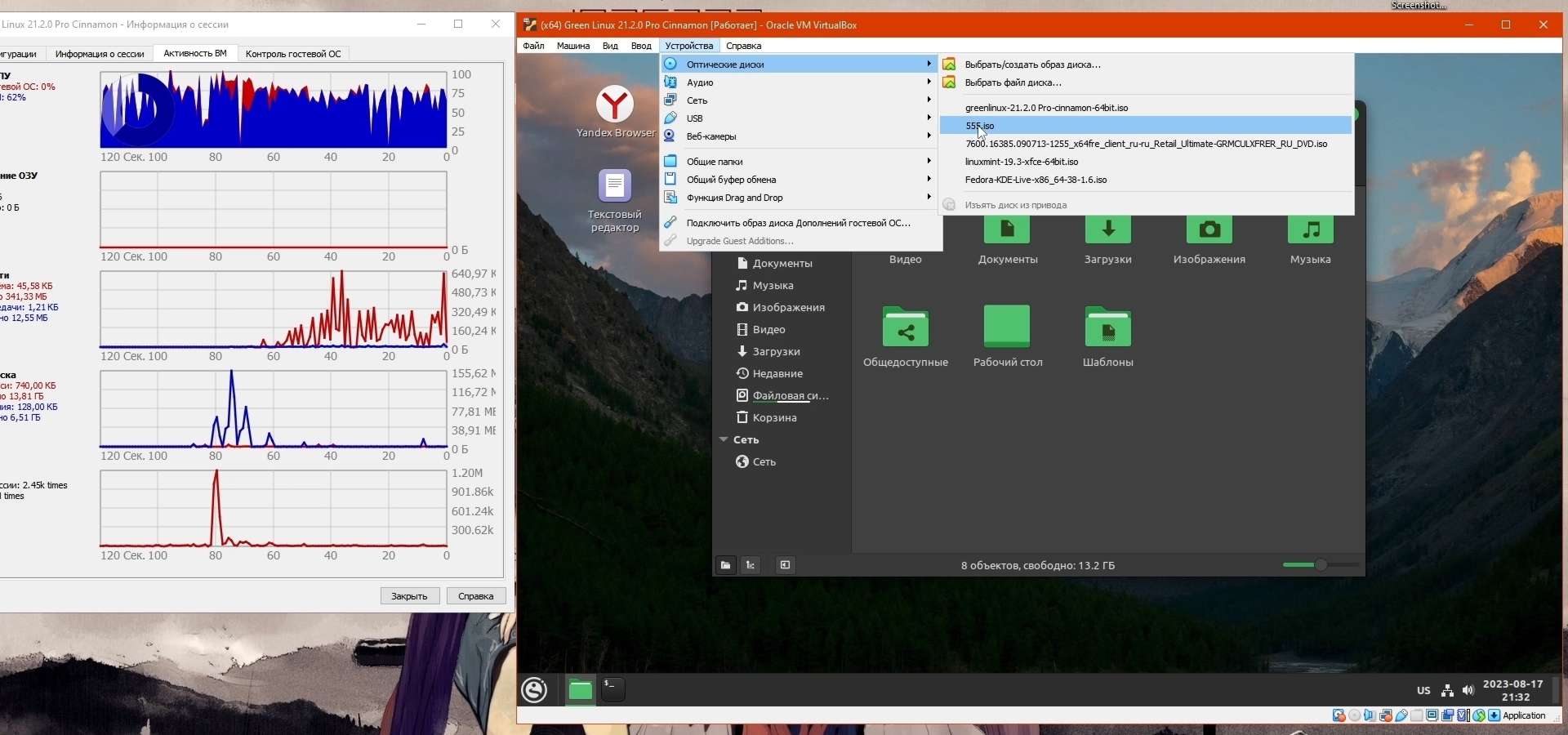Adjust the file manager zoom slider

click(x=1321, y=565)
